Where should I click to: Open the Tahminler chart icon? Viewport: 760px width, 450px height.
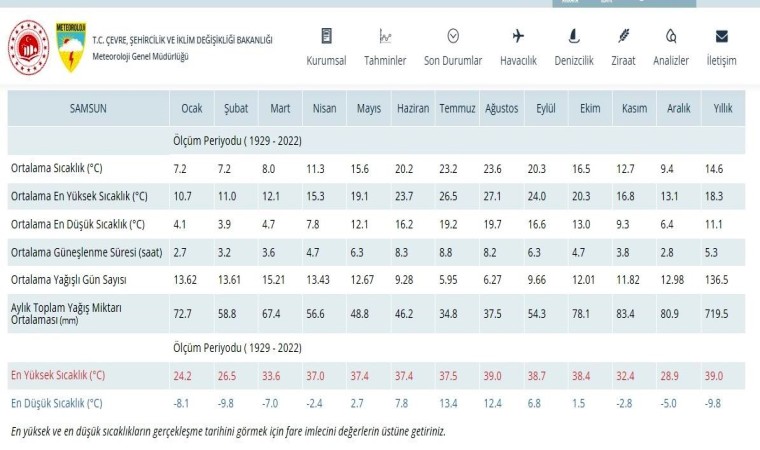(385, 37)
